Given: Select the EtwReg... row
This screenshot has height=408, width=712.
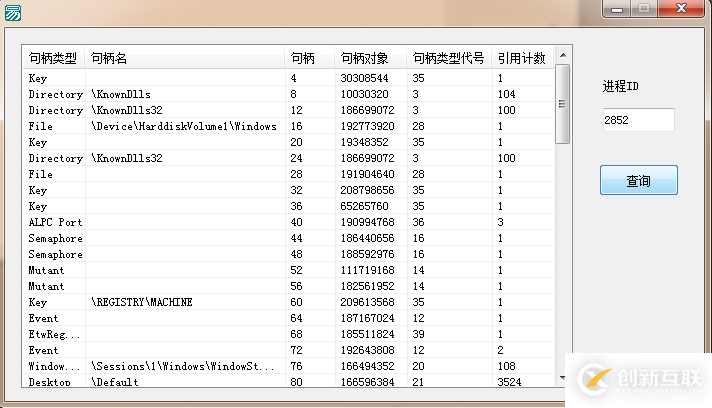Looking at the screenshot, I should tap(288, 334).
